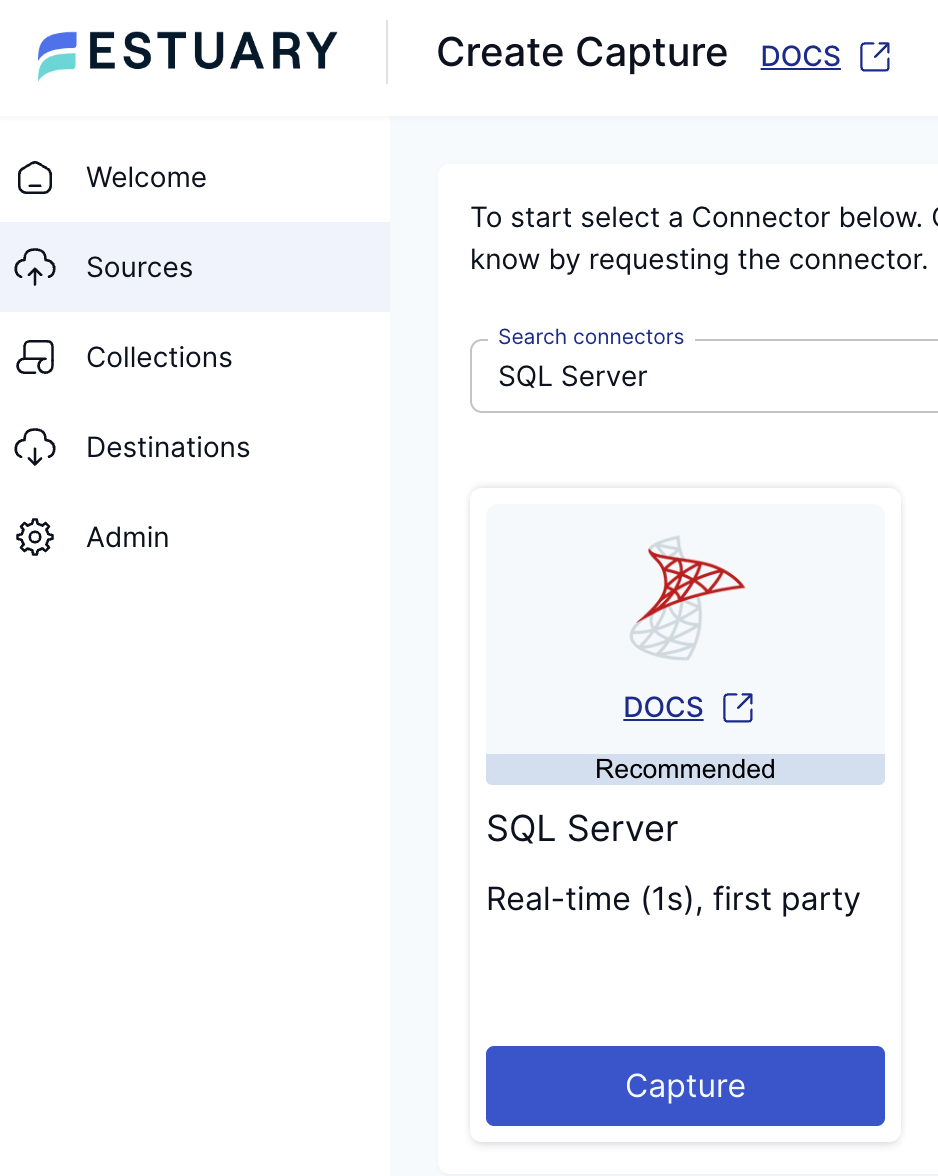Image resolution: width=938 pixels, height=1176 pixels.
Task: Click the Destinations cloud-download icon
Action: coord(35,447)
